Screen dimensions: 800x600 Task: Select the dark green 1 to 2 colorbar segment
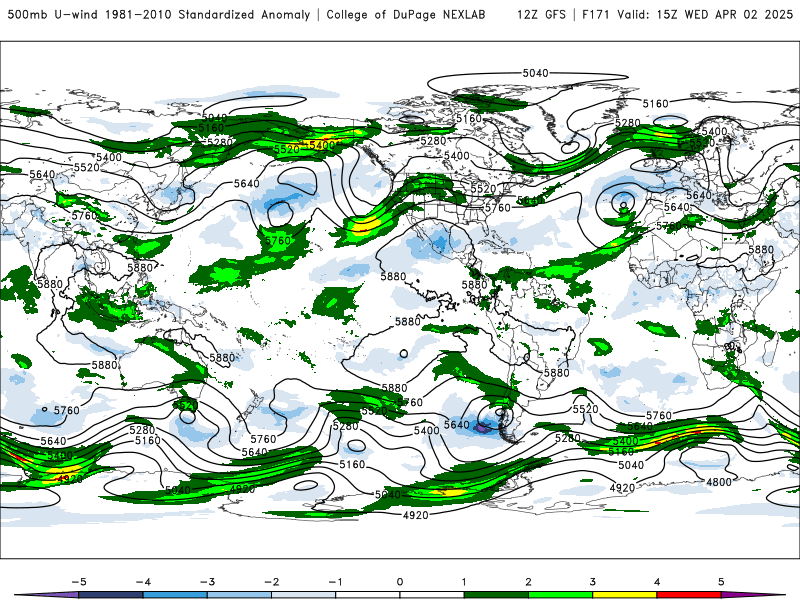(496, 595)
